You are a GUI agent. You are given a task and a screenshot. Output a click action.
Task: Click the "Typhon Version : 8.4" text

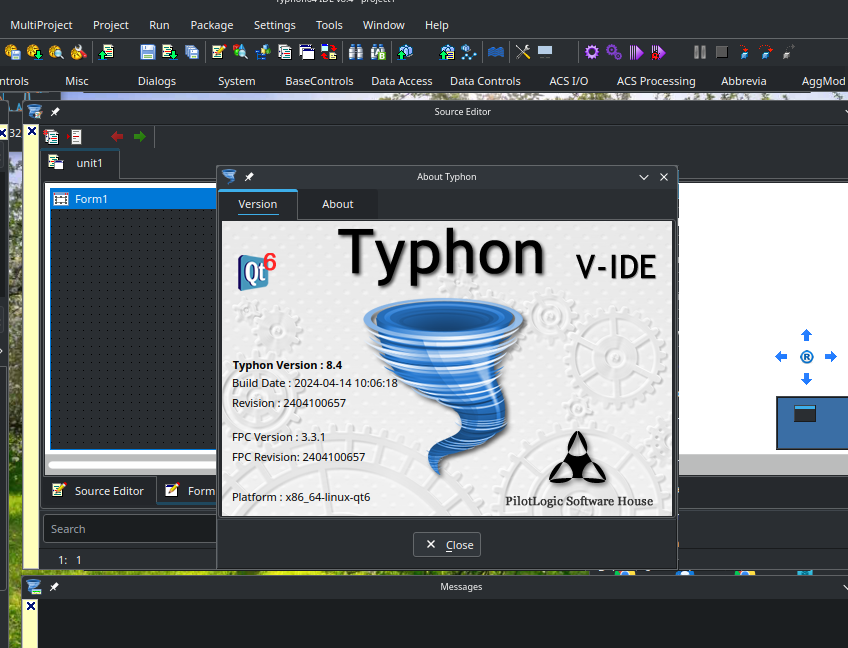click(287, 365)
